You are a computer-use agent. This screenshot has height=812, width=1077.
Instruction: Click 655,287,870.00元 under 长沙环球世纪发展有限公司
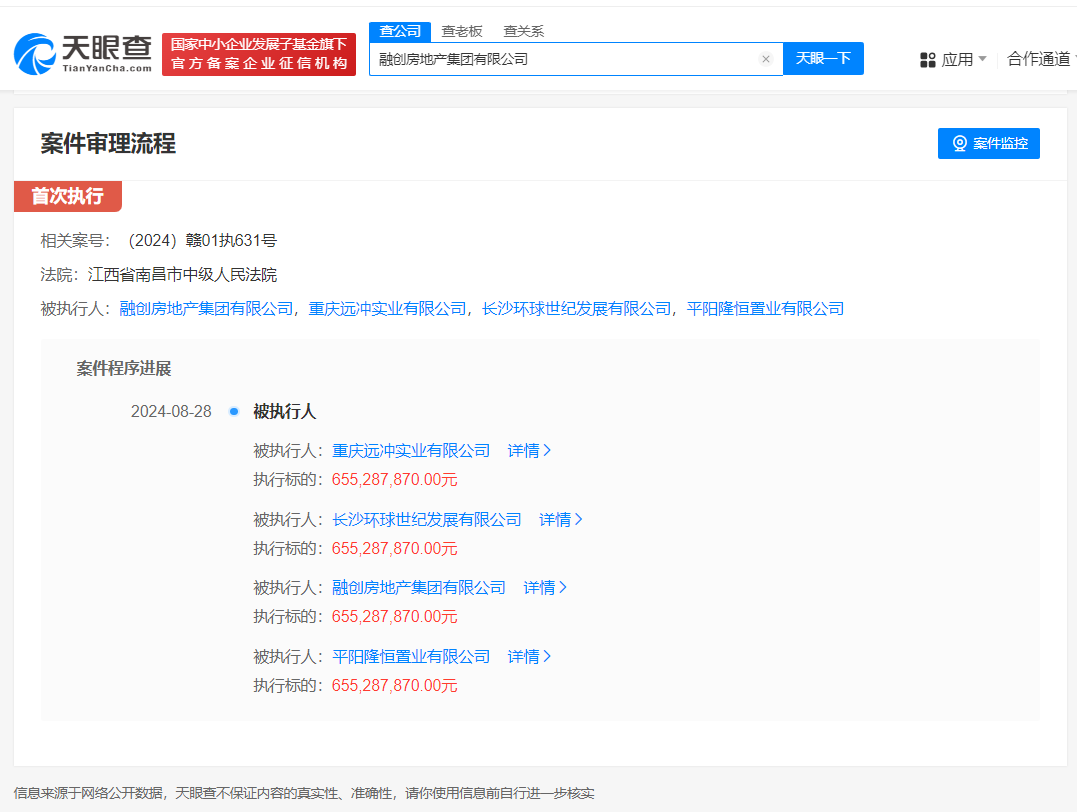394,548
